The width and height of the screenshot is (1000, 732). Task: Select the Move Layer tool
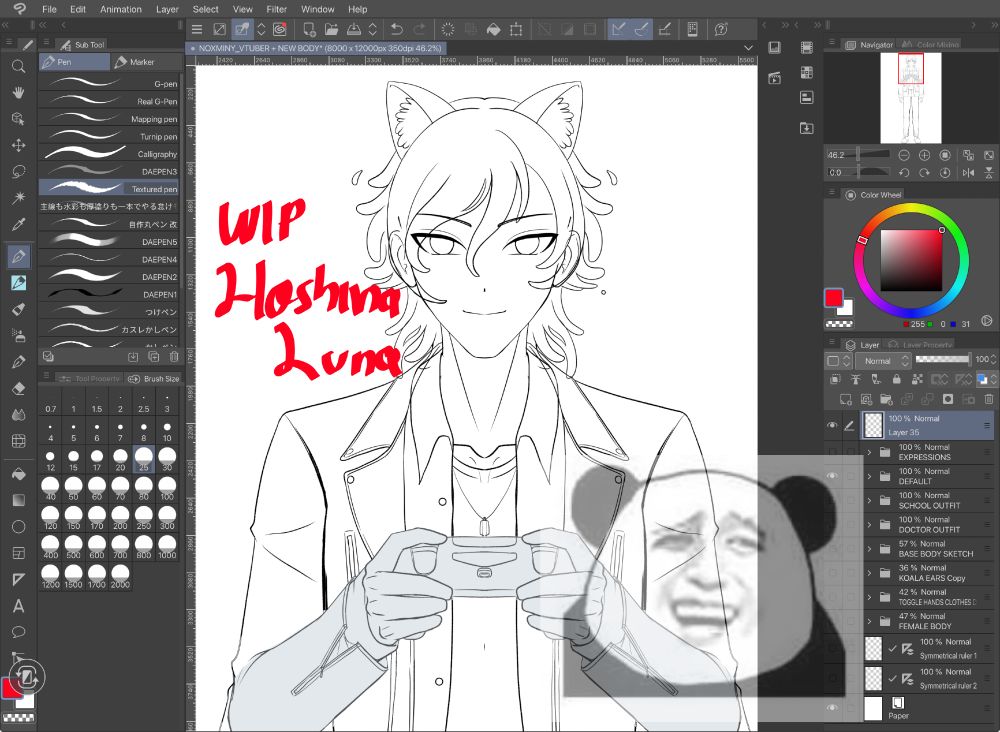(18, 145)
